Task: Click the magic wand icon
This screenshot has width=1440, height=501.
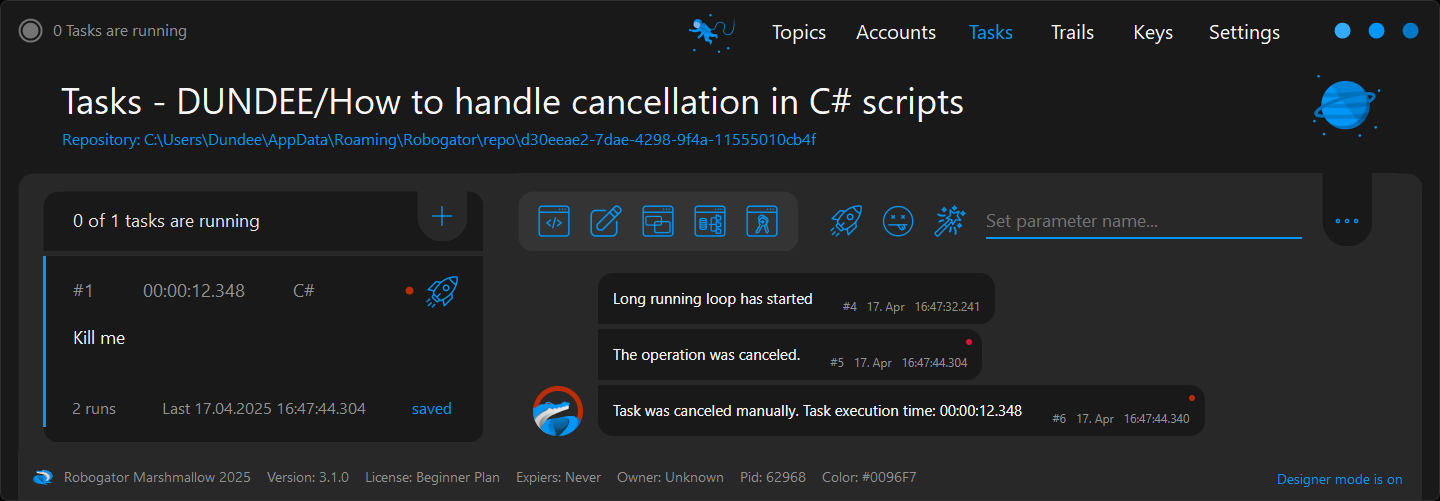Action: click(949, 221)
